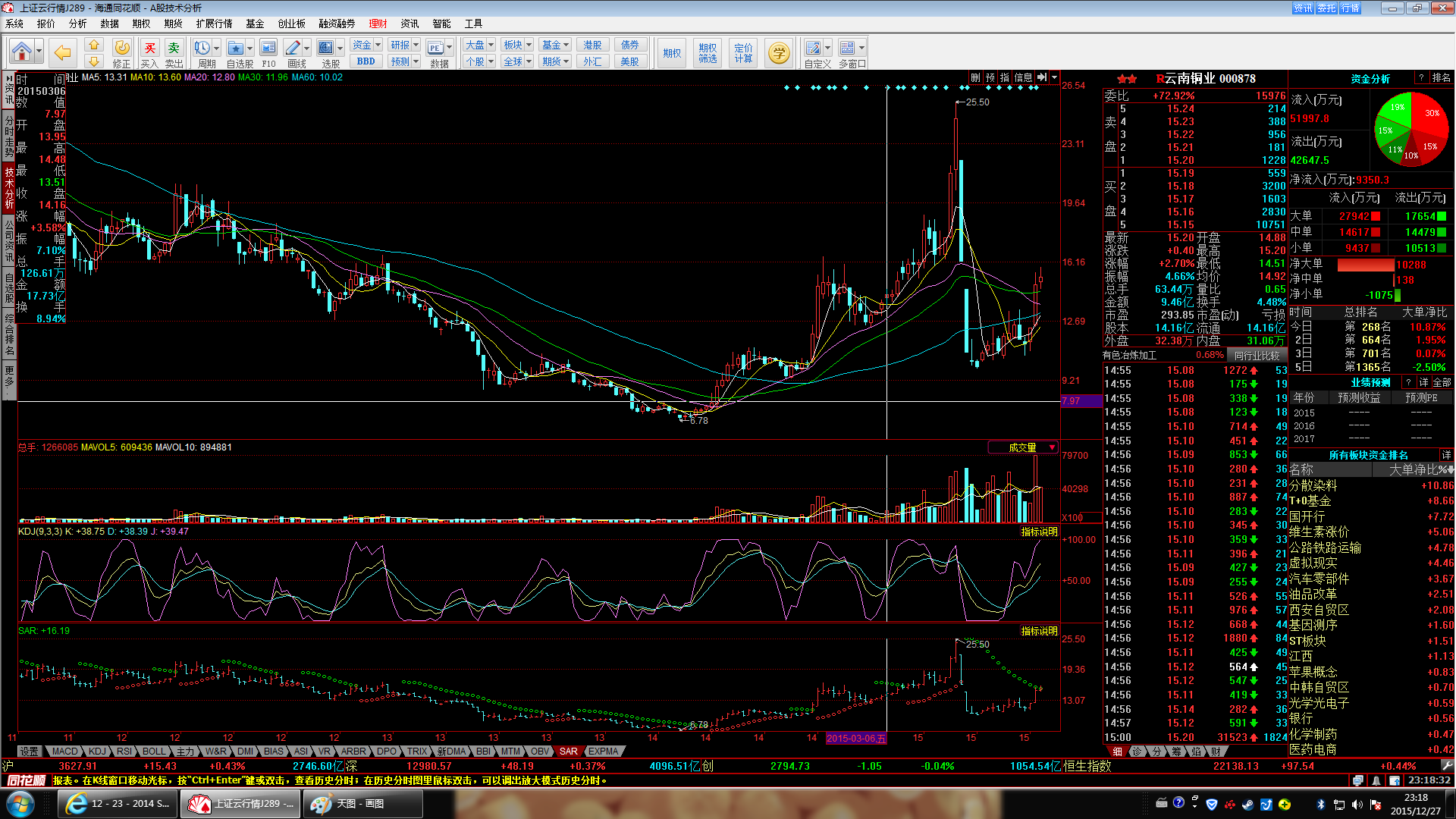Click the 港股 toolbar button
1456x819 pixels.
(592, 45)
